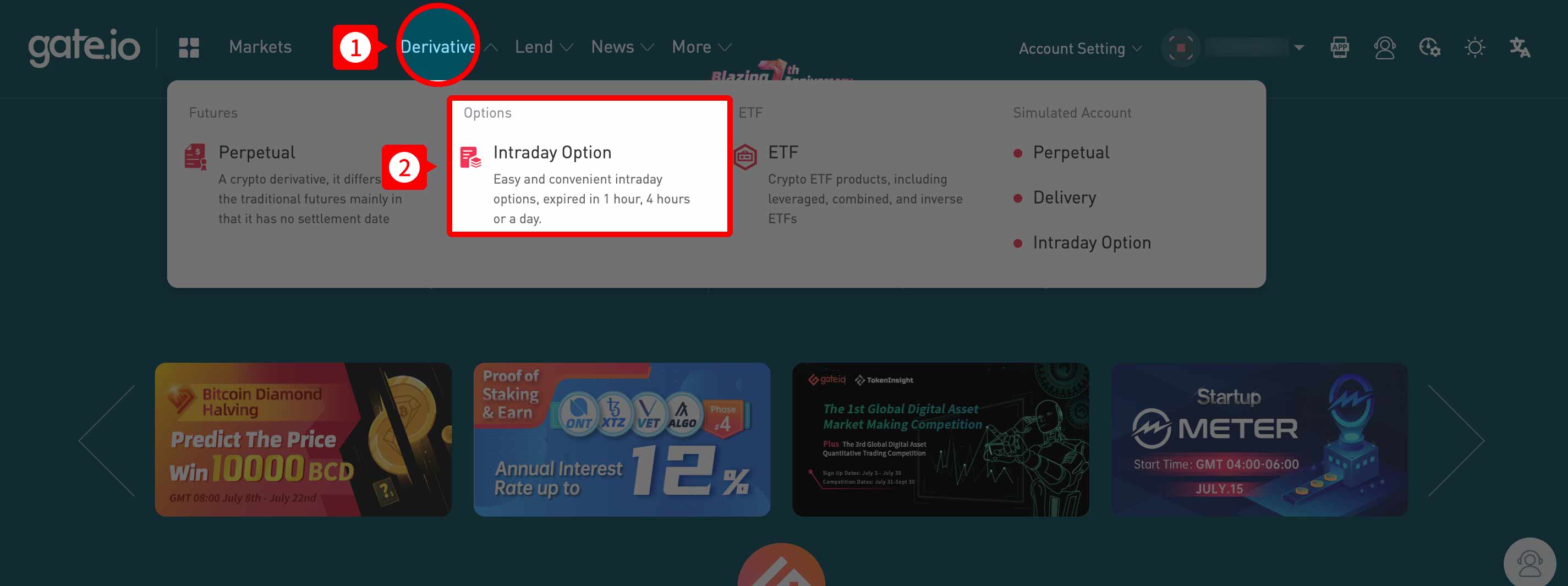Click the APP download icon

click(x=1340, y=47)
